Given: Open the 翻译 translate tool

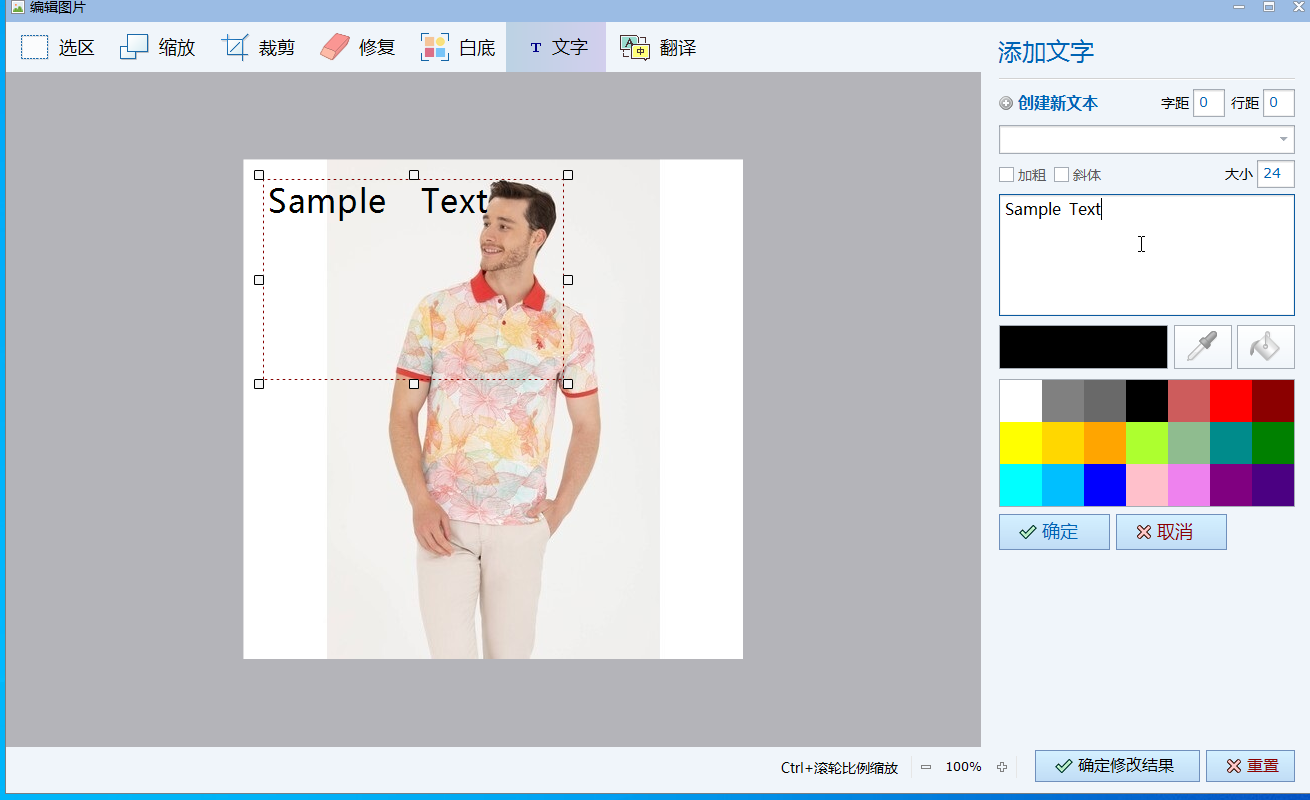Looking at the screenshot, I should (658, 47).
